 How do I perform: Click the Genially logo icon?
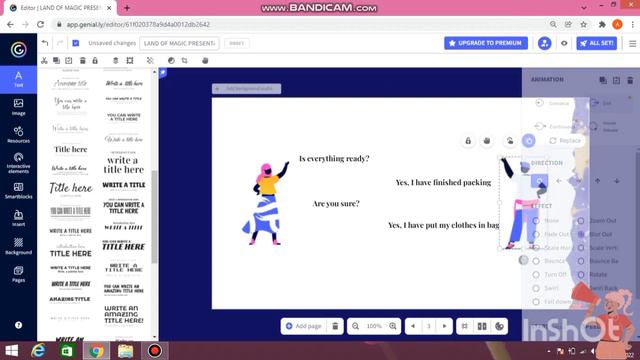pos(18,49)
